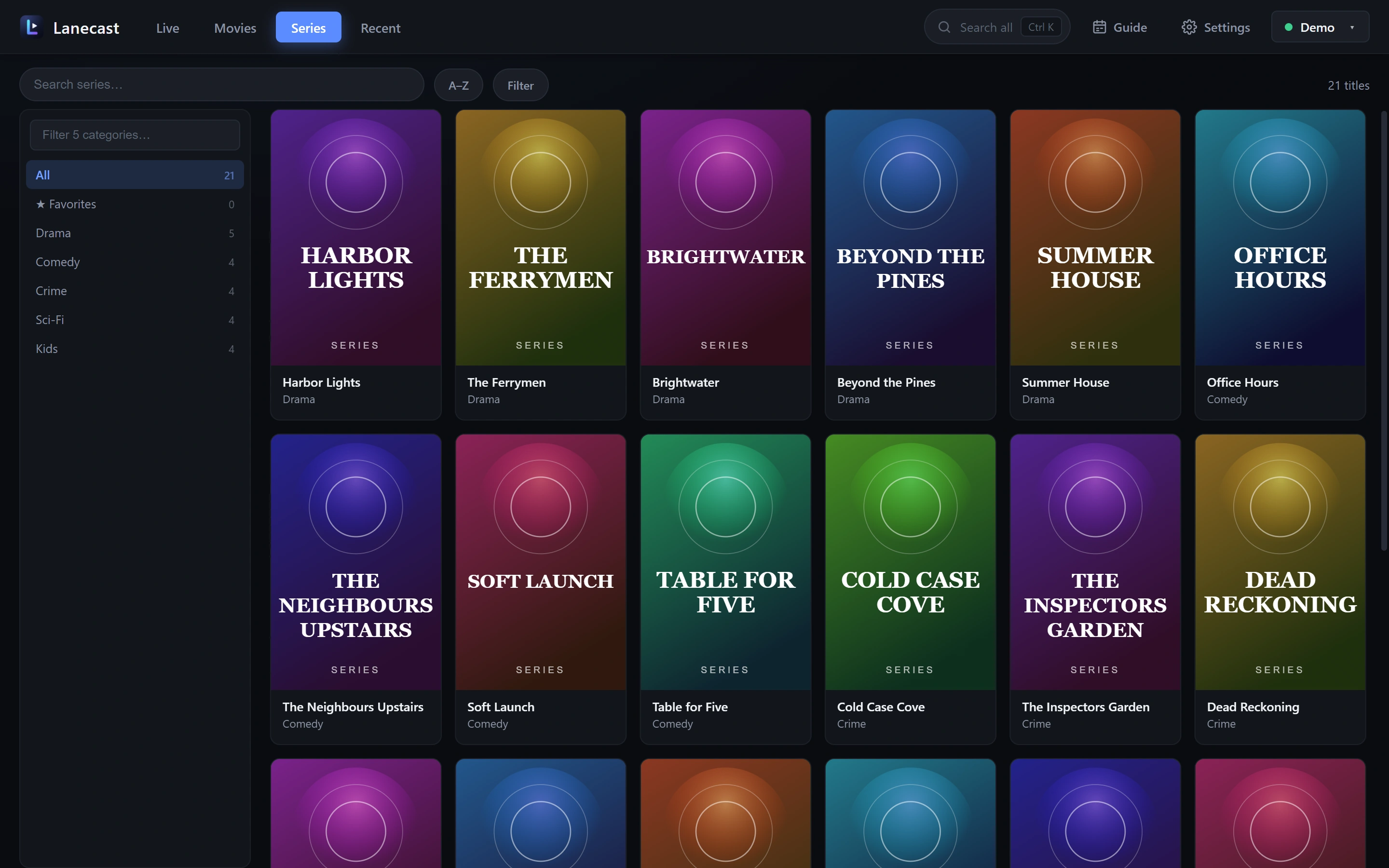Click the '21 titles' count text
This screenshot has height=868, width=1389.
pos(1348,85)
